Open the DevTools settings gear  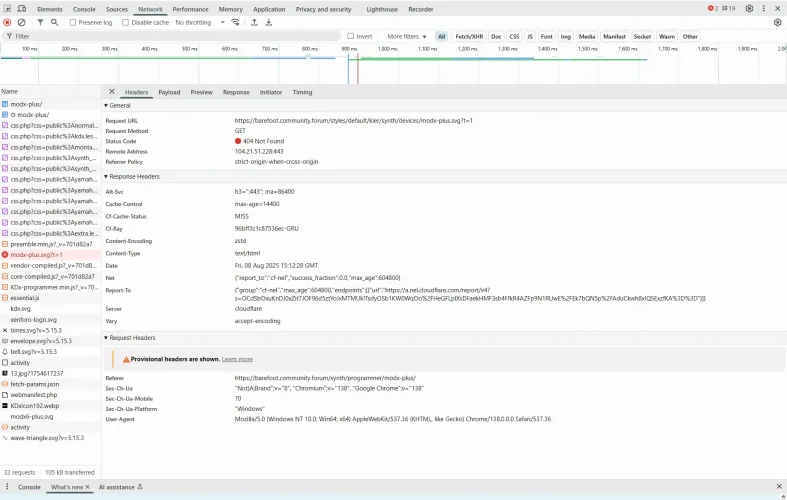tap(749, 9)
